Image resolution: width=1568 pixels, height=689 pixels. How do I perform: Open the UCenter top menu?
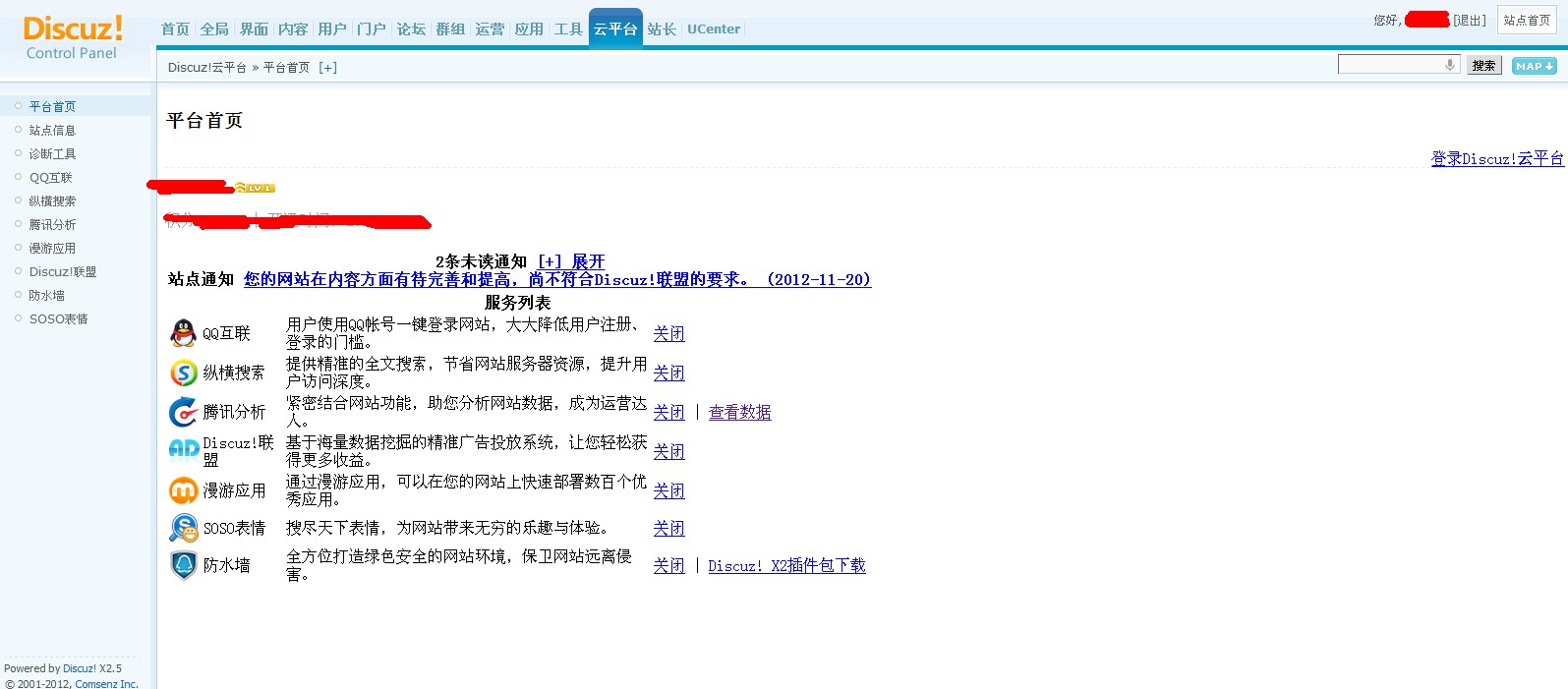point(714,29)
